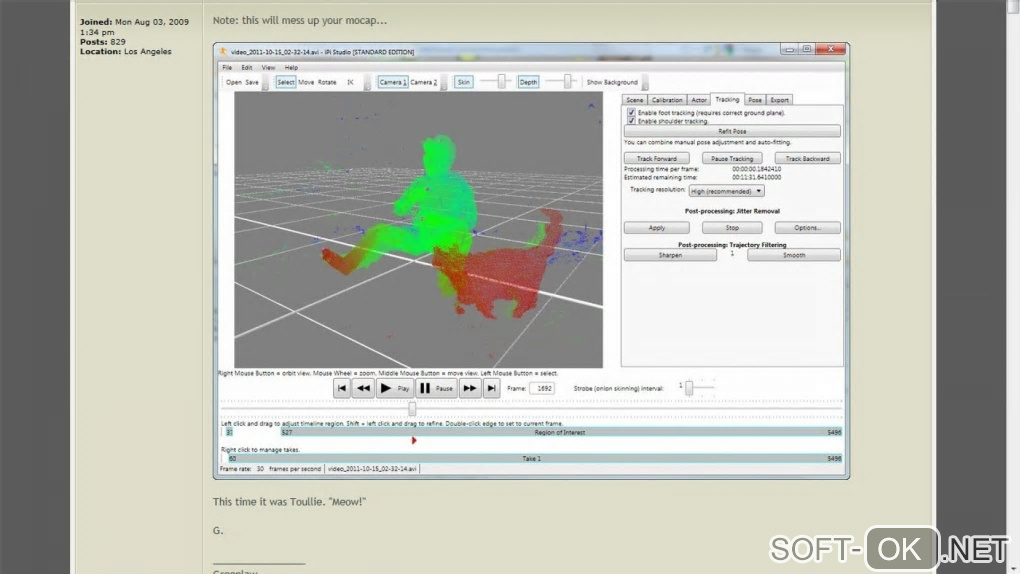1020x574 pixels.
Task: Toggle Depth display
Action: [x=528, y=83]
